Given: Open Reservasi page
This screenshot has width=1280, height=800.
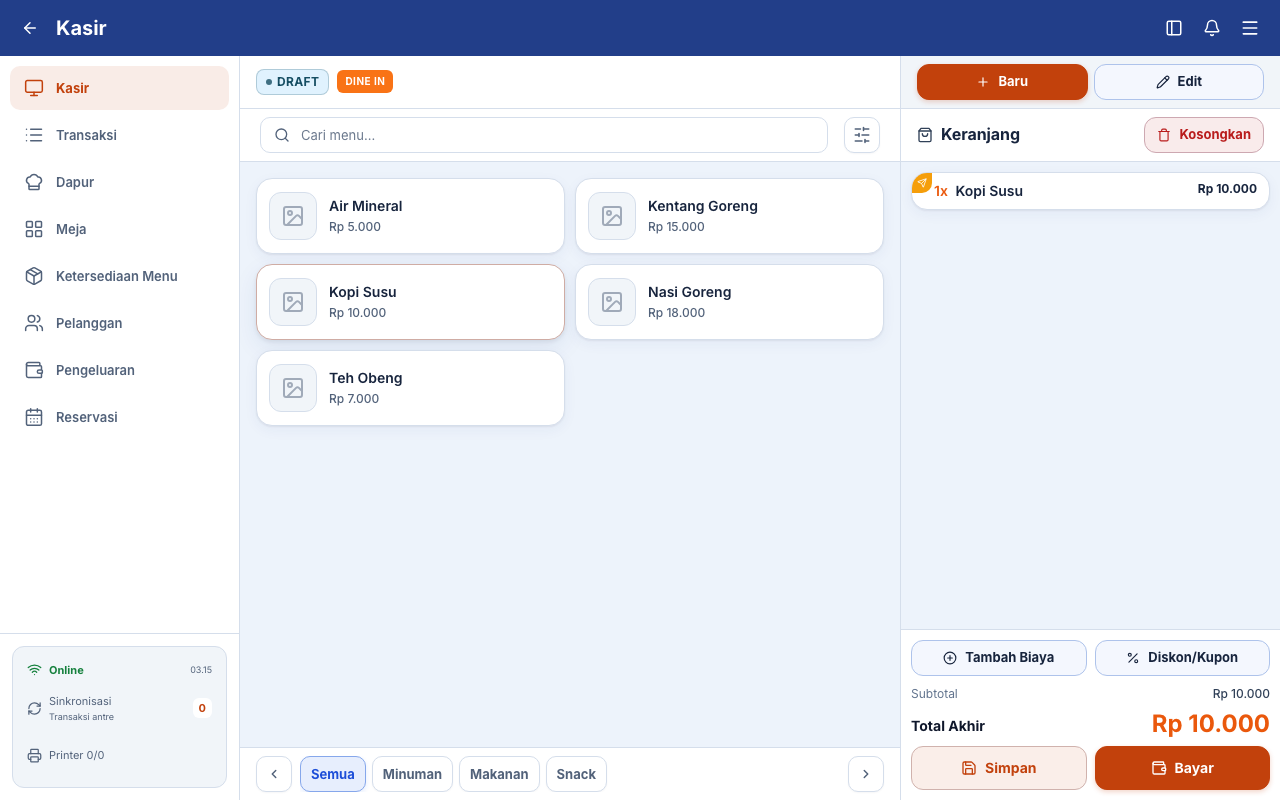Looking at the screenshot, I should tap(120, 417).
